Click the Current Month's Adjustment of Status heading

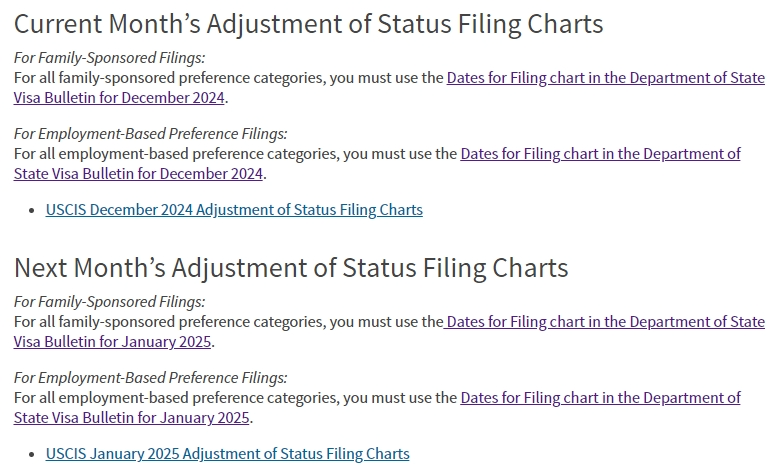(x=308, y=24)
